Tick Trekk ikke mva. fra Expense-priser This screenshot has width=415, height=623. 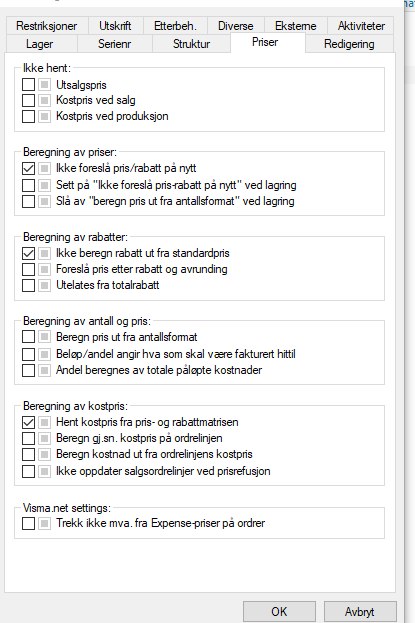pyautogui.click(x=28, y=523)
